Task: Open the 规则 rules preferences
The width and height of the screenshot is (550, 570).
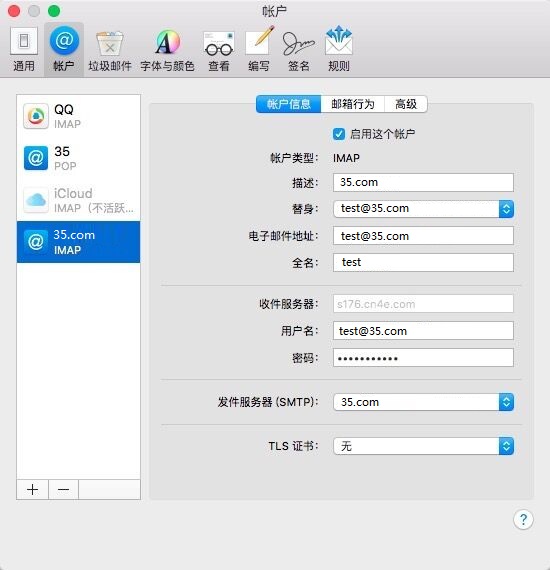Action: point(339,49)
